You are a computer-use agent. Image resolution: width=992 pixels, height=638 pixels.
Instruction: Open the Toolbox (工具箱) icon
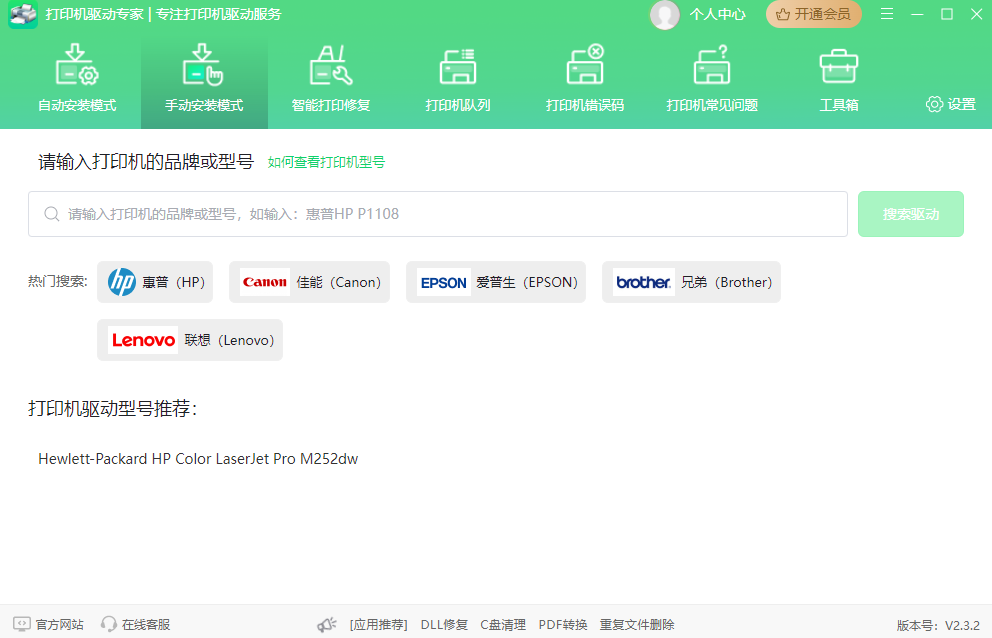(x=838, y=67)
